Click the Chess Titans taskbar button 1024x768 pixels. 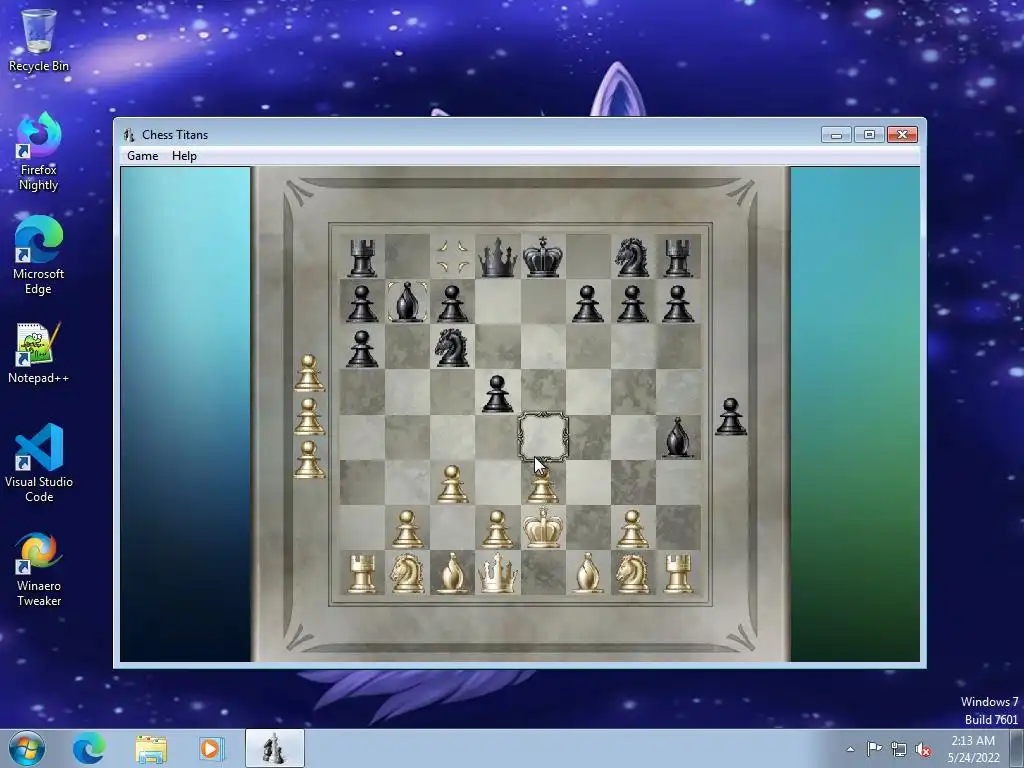(x=275, y=748)
